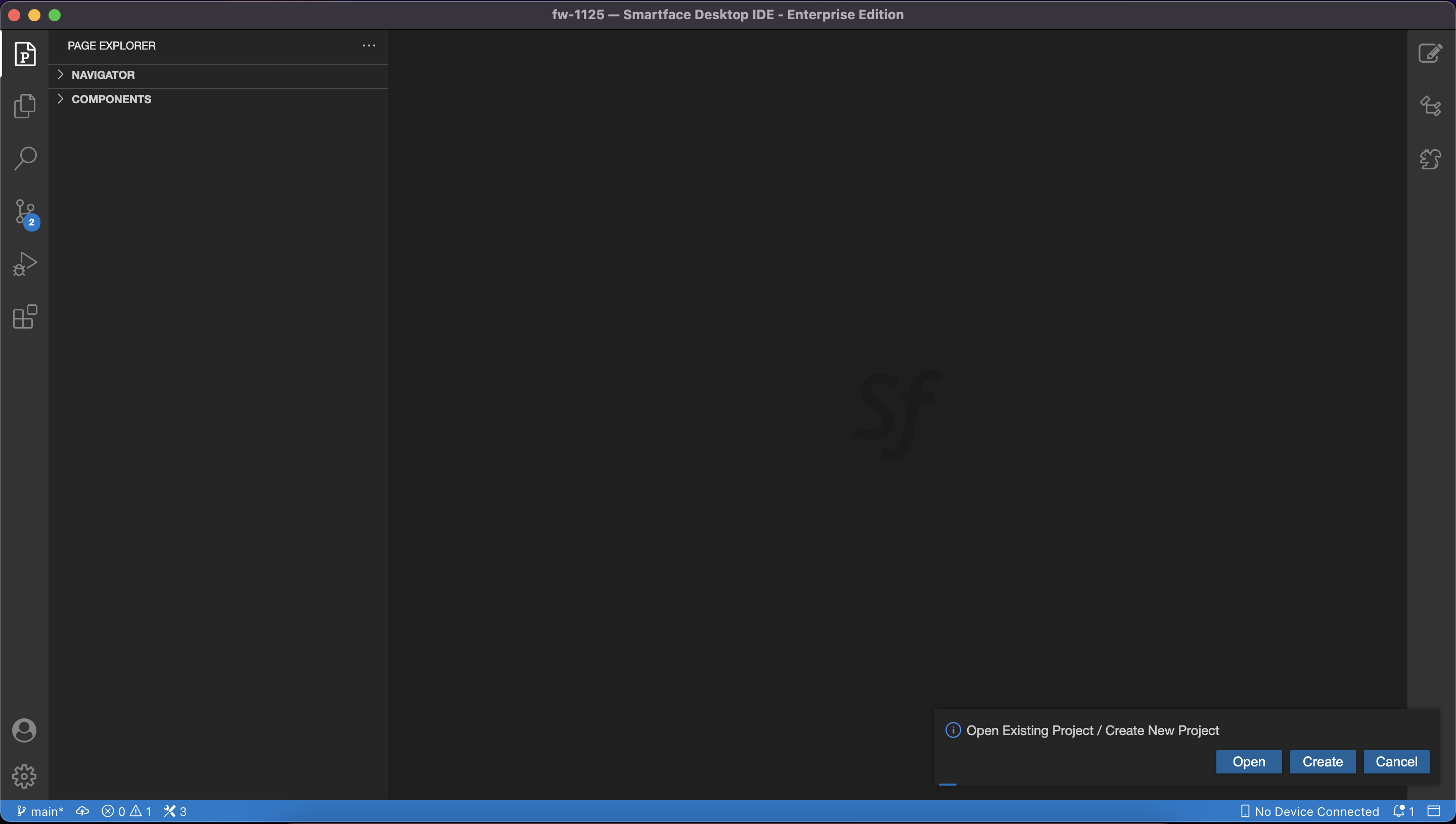
Task: Click the main* git branch indicator
Action: [x=39, y=811]
